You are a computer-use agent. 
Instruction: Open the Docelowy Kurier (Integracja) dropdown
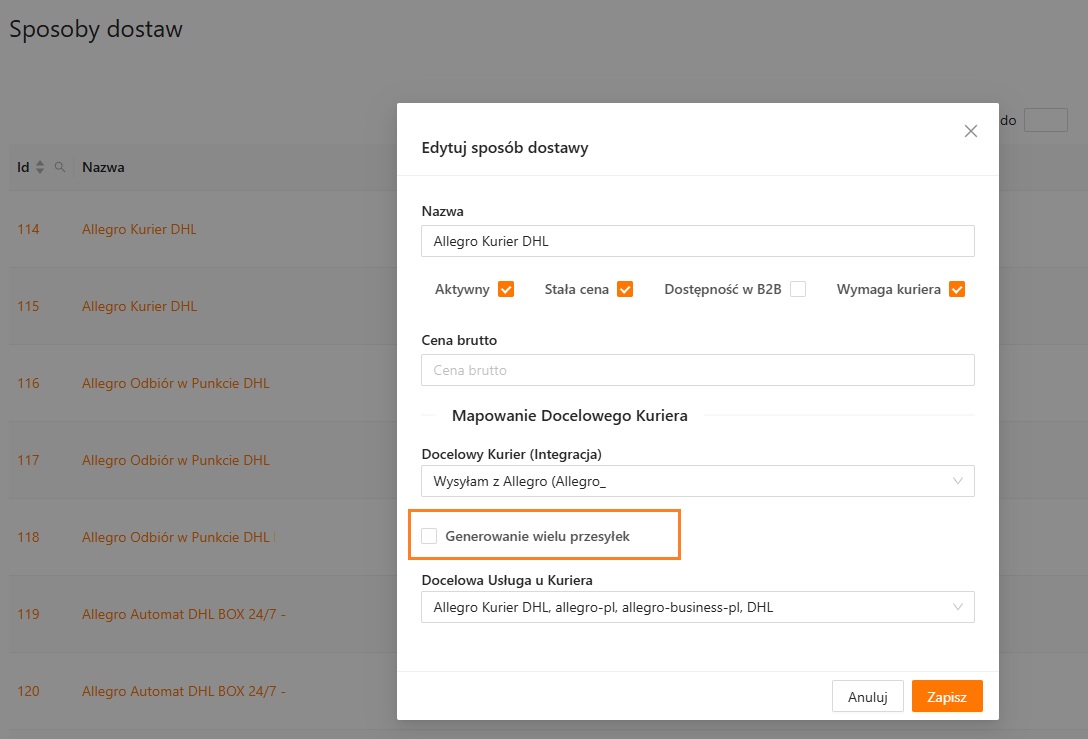point(697,481)
